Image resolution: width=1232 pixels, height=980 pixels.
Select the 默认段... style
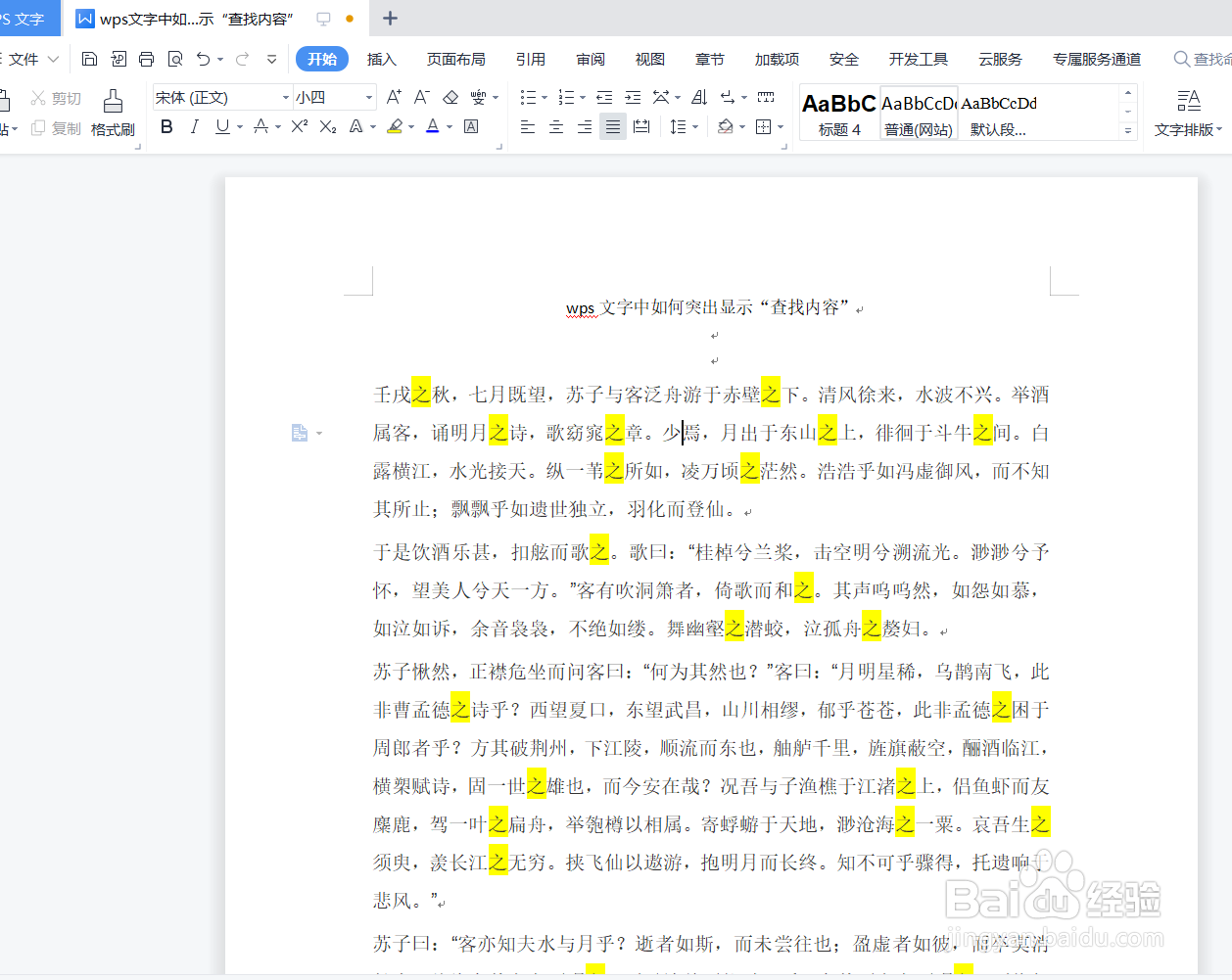point(999,113)
